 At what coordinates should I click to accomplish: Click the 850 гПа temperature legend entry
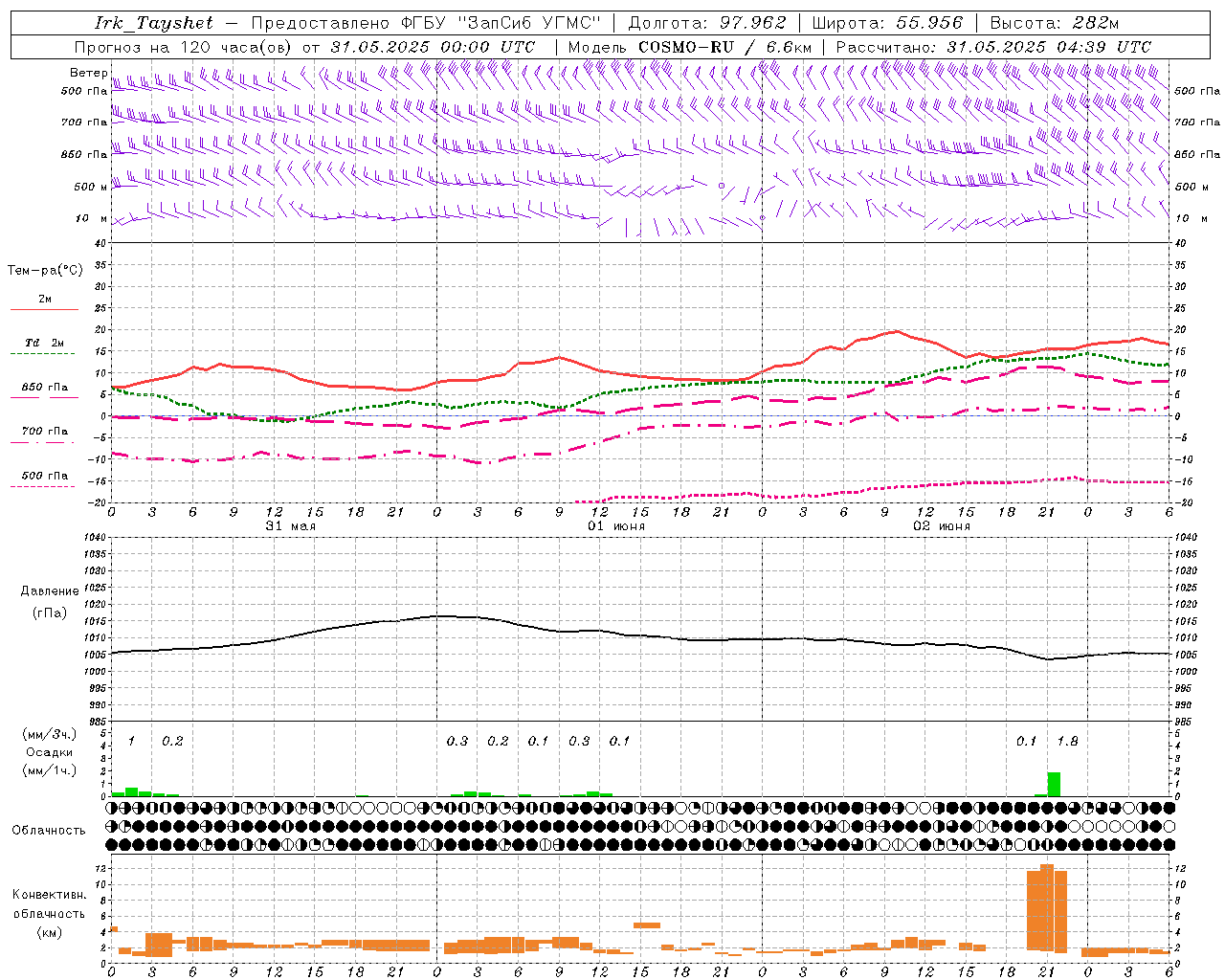coord(45,388)
